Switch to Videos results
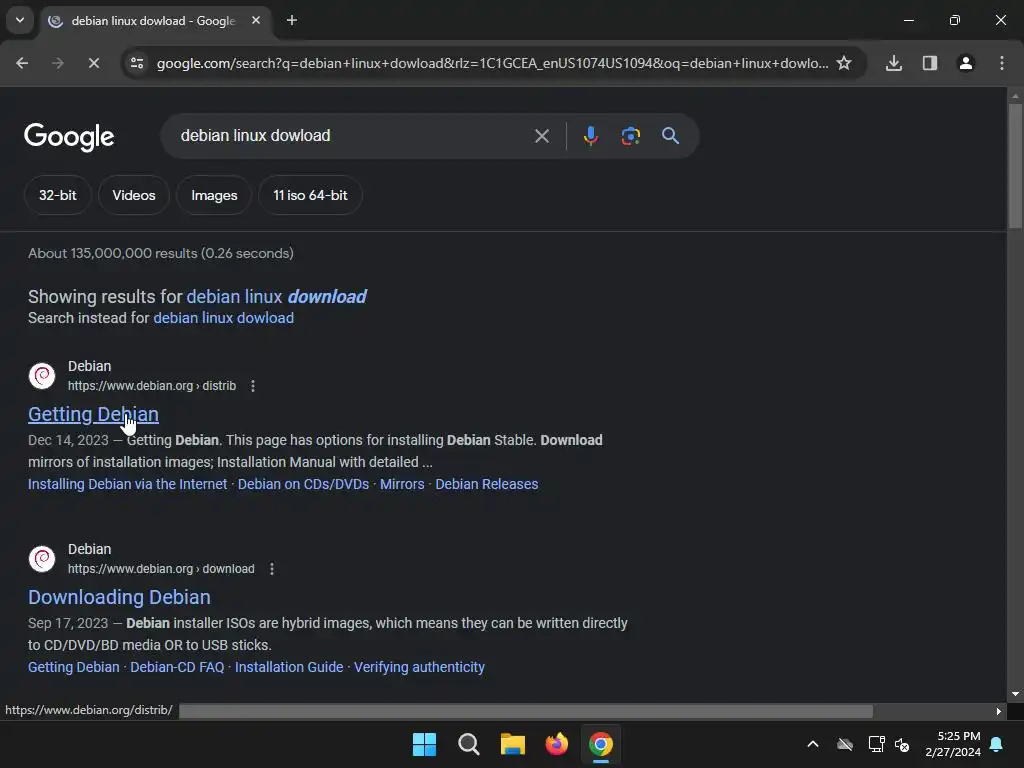Screen dimensions: 1024x768 click(x=134, y=195)
